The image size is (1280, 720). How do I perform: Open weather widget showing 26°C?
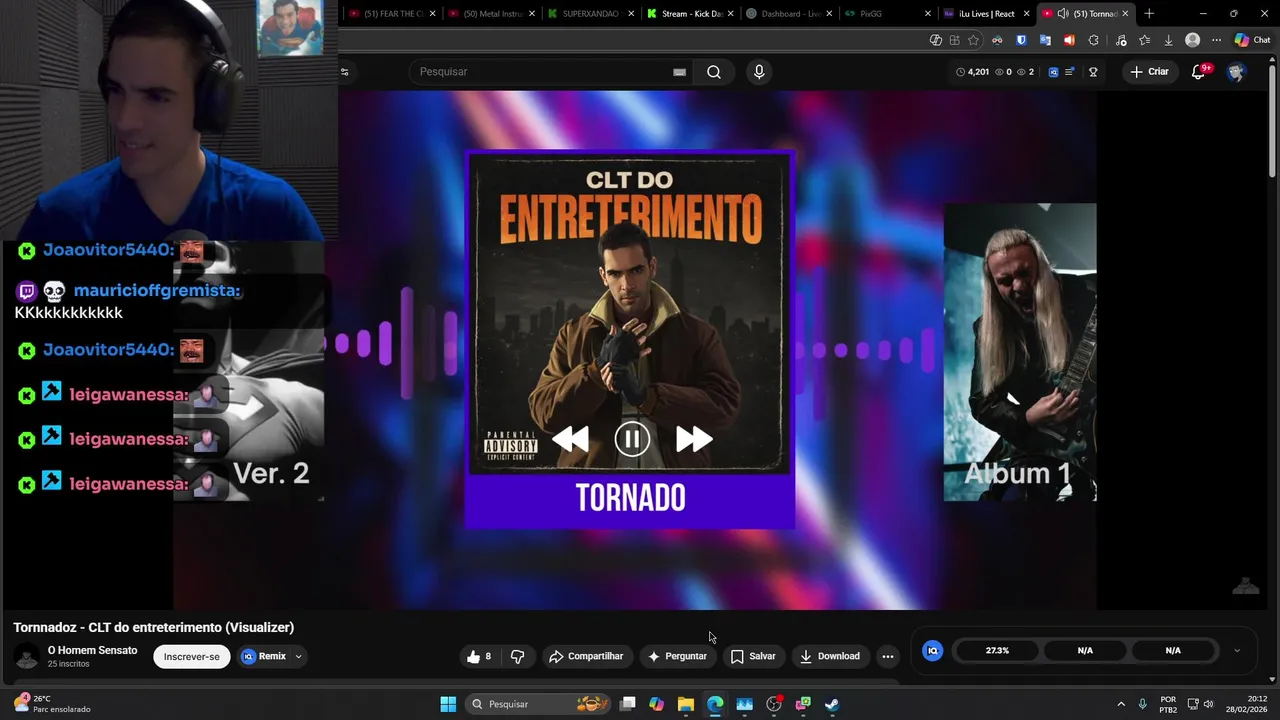click(50, 704)
